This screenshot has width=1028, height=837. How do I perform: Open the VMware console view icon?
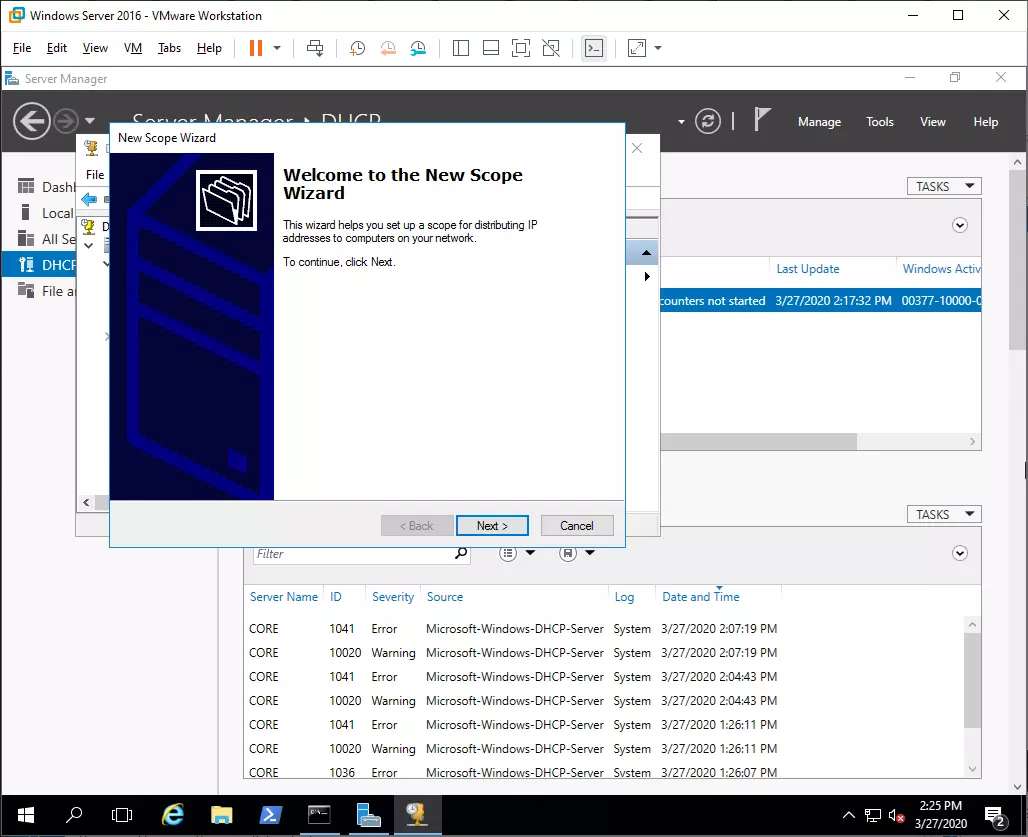594,48
